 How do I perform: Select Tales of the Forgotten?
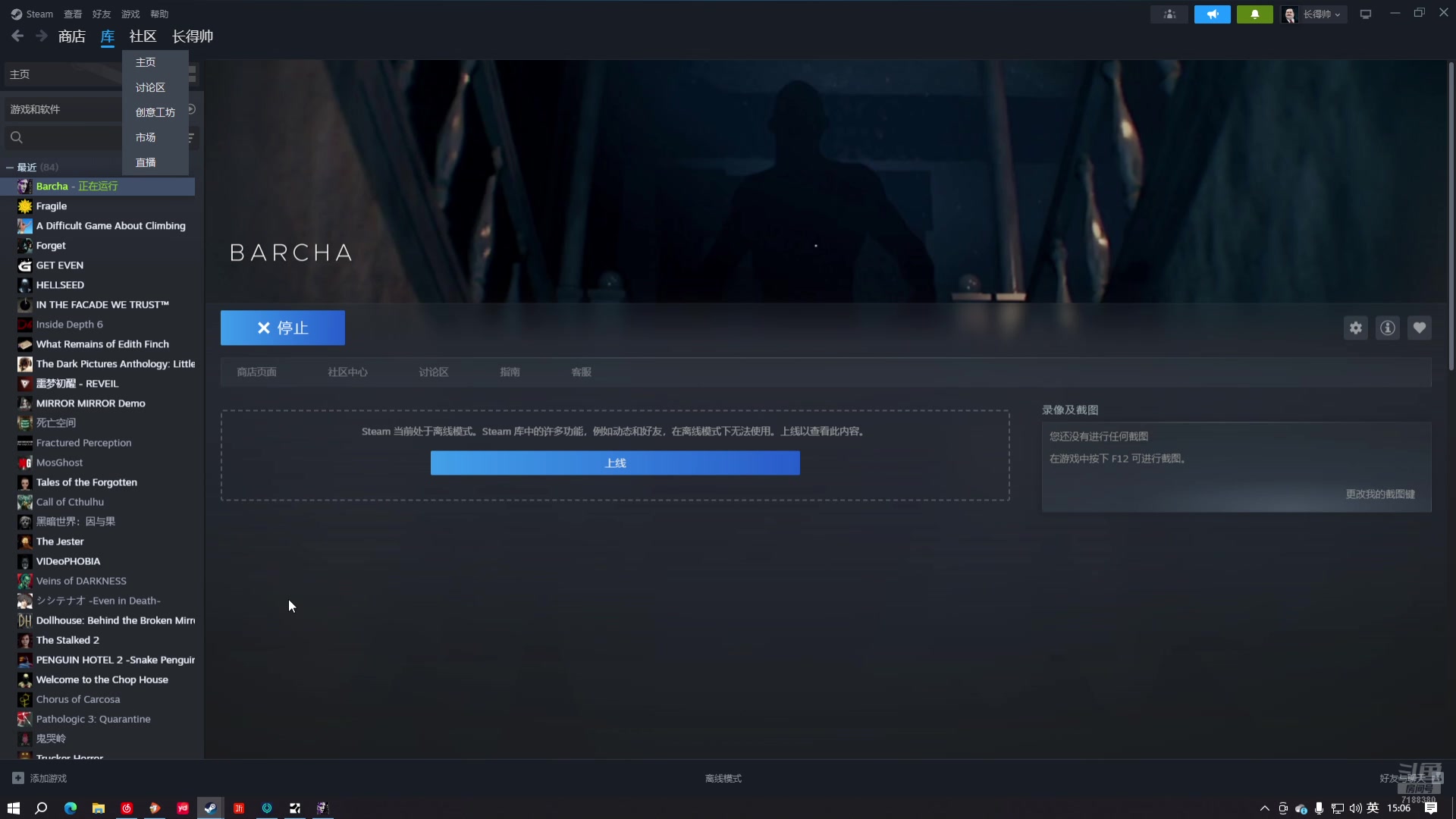[x=98, y=482]
